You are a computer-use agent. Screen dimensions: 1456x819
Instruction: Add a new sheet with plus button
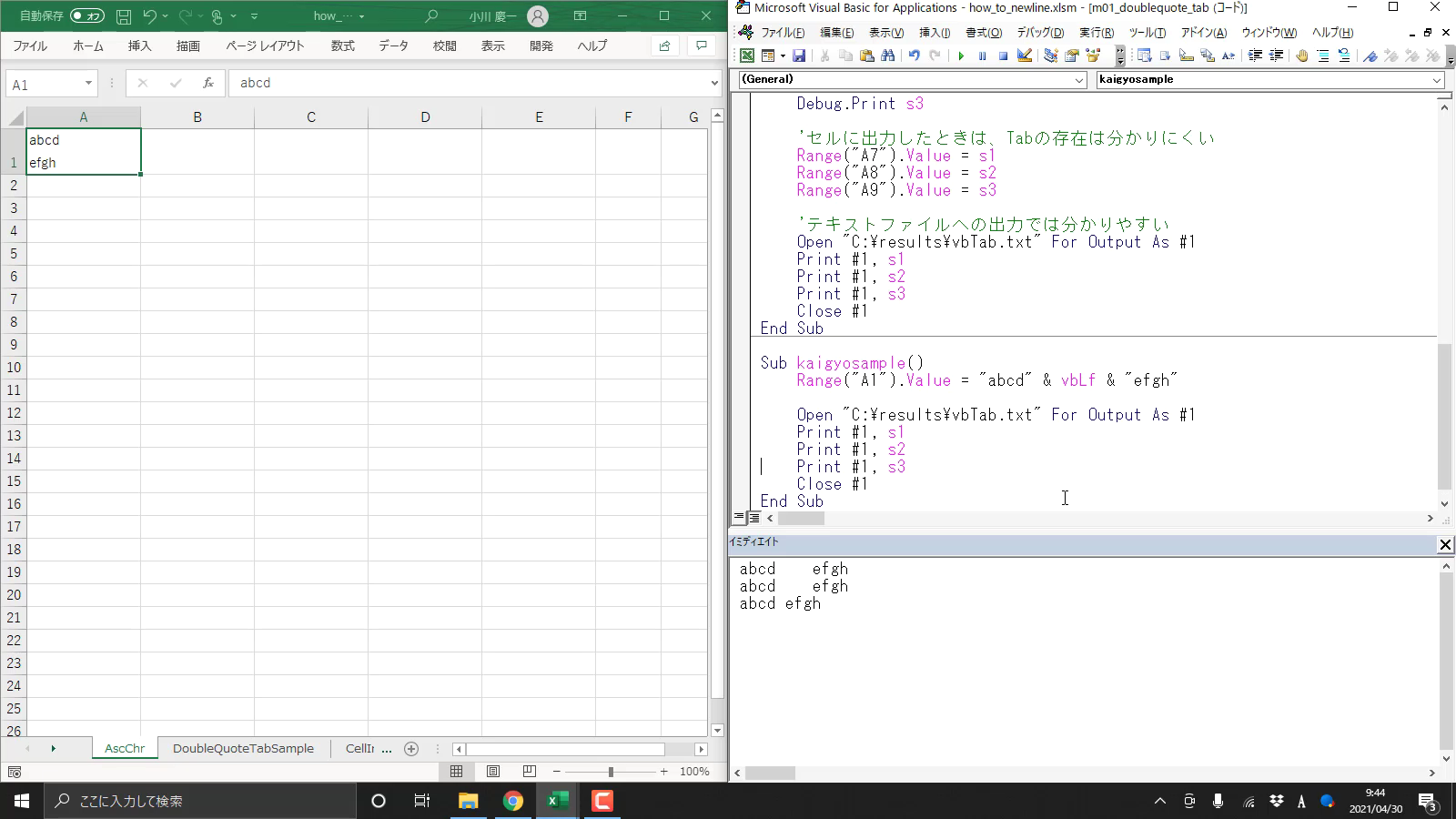(x=411, y=749)
